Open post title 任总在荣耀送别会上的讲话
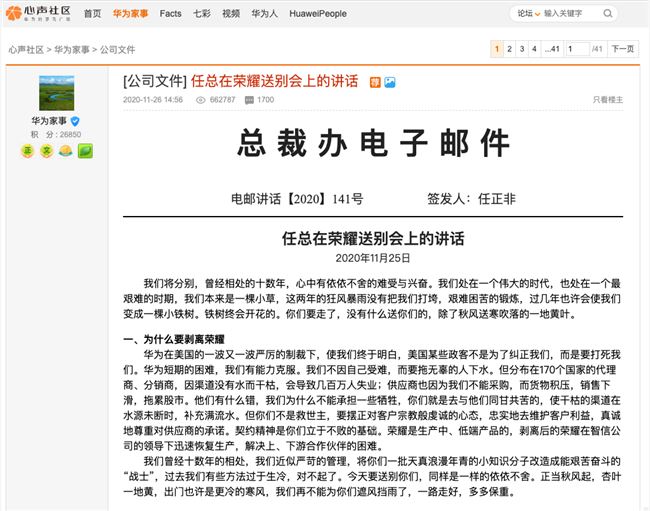Image resolution: width=650 pixels, height=511 pixels. (x=274, y=81)
